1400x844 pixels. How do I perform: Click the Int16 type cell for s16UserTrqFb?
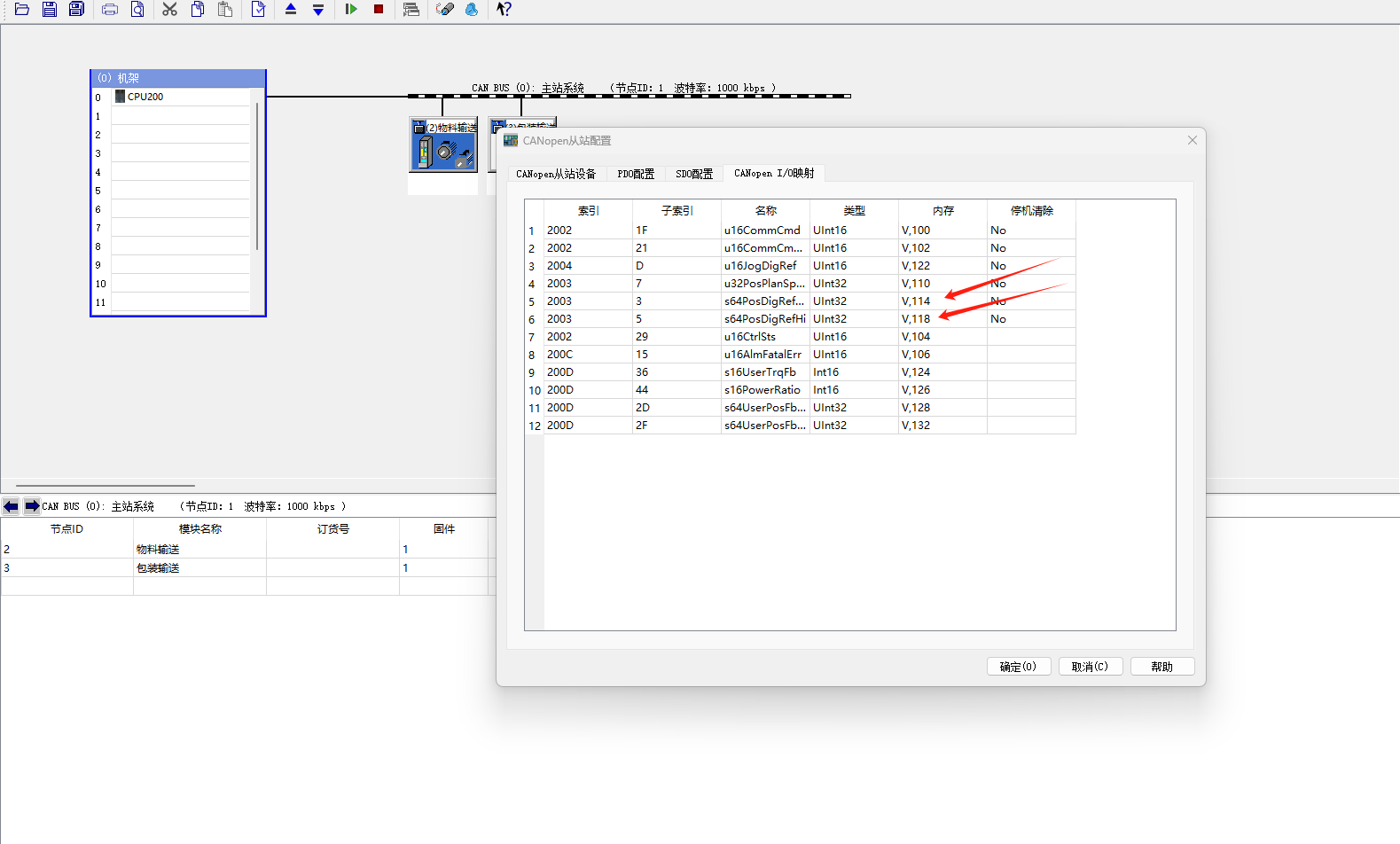(855, 372)
